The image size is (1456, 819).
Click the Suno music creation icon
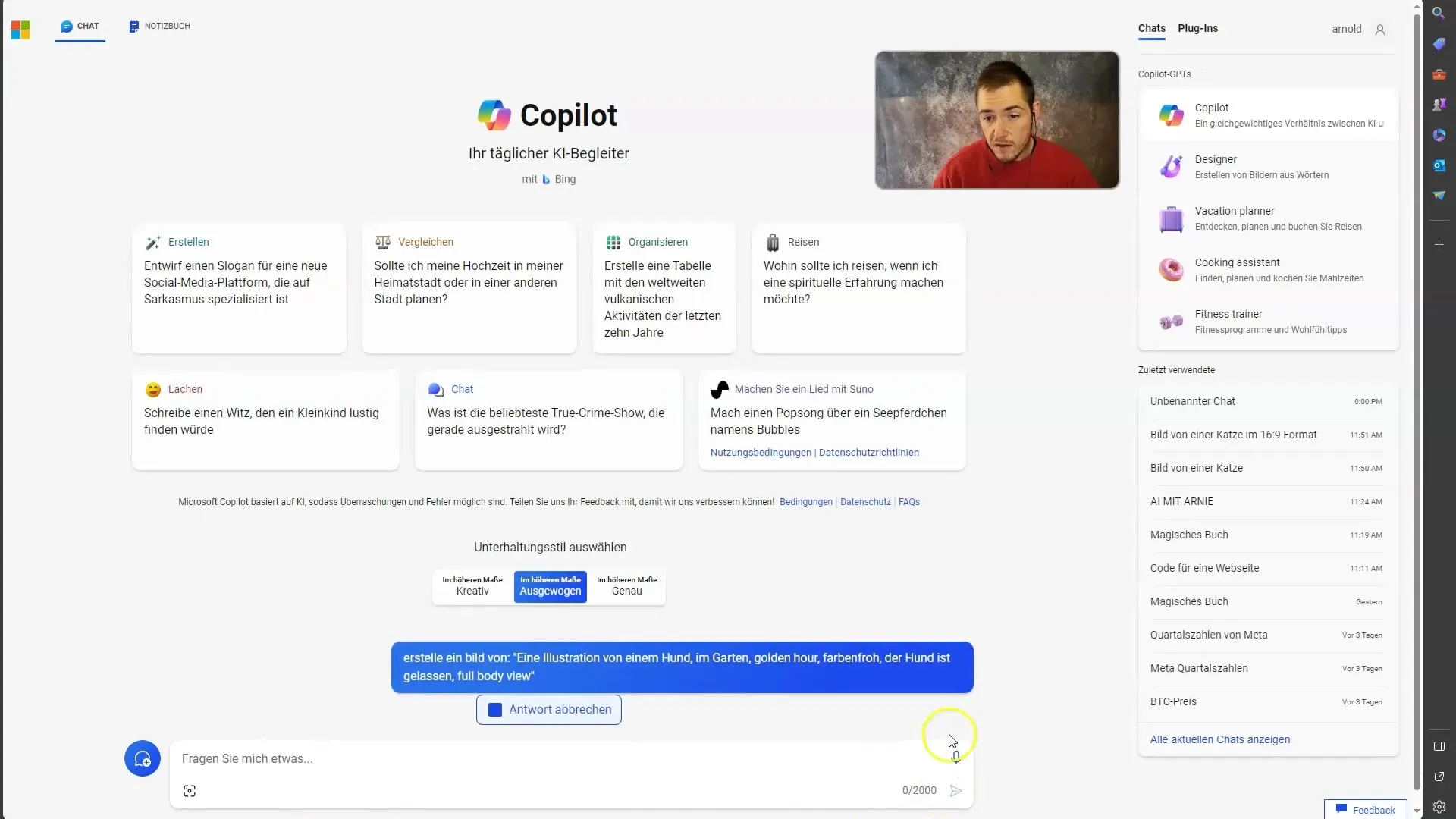click(x=720, y=389)
